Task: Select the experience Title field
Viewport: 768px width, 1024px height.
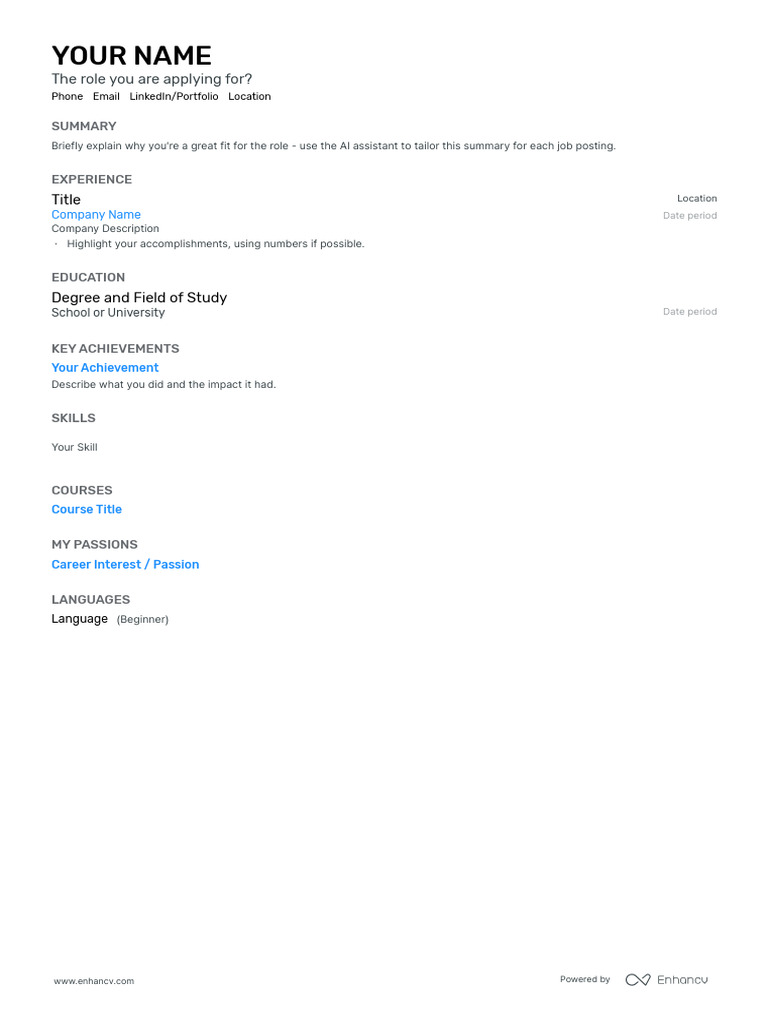Action: point(66,200)
